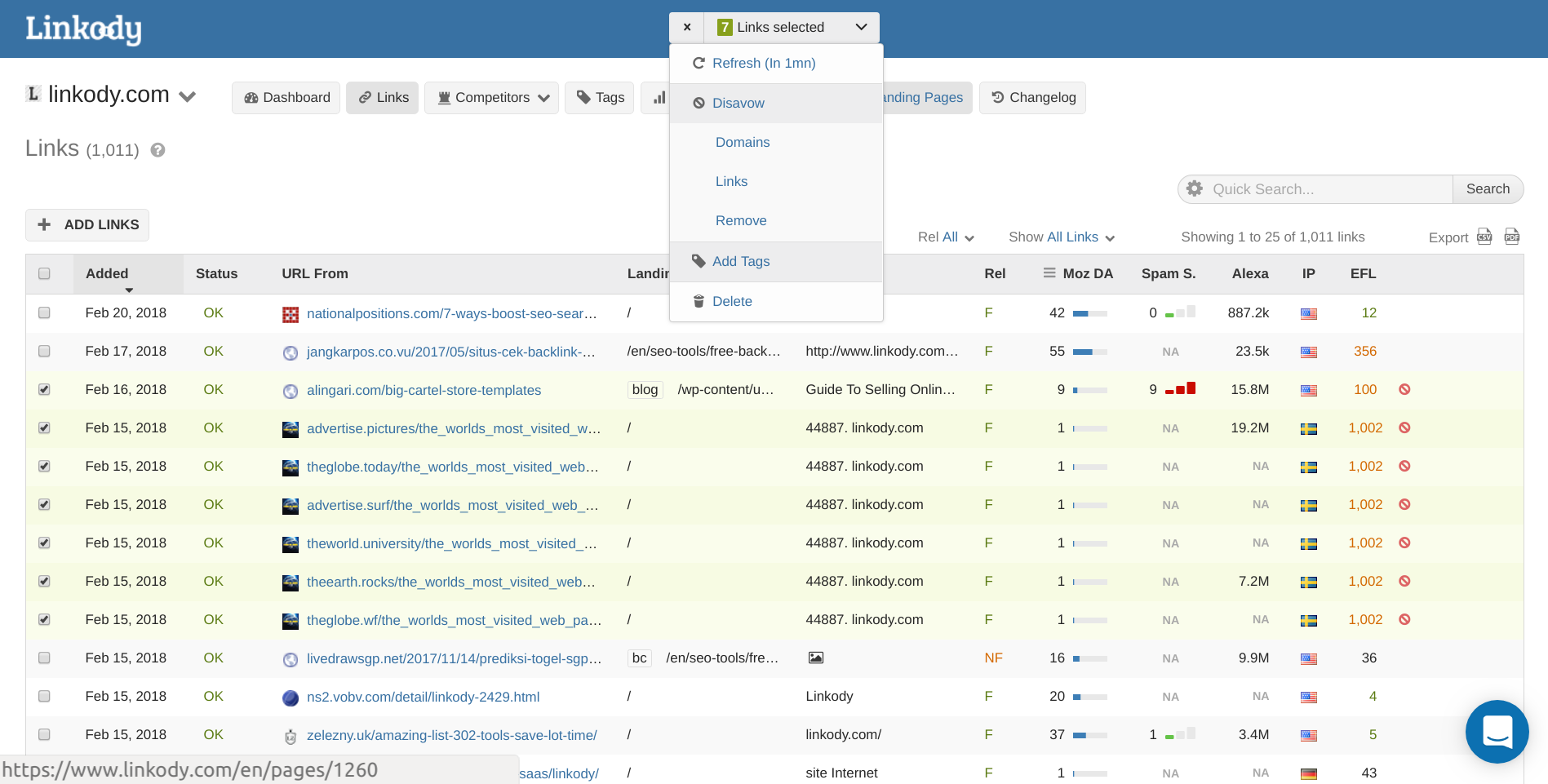Viewport: 1548px width, 784px height.
Task: Click disavow icon on theglobe.wf row
Action: coord(1404,619)
